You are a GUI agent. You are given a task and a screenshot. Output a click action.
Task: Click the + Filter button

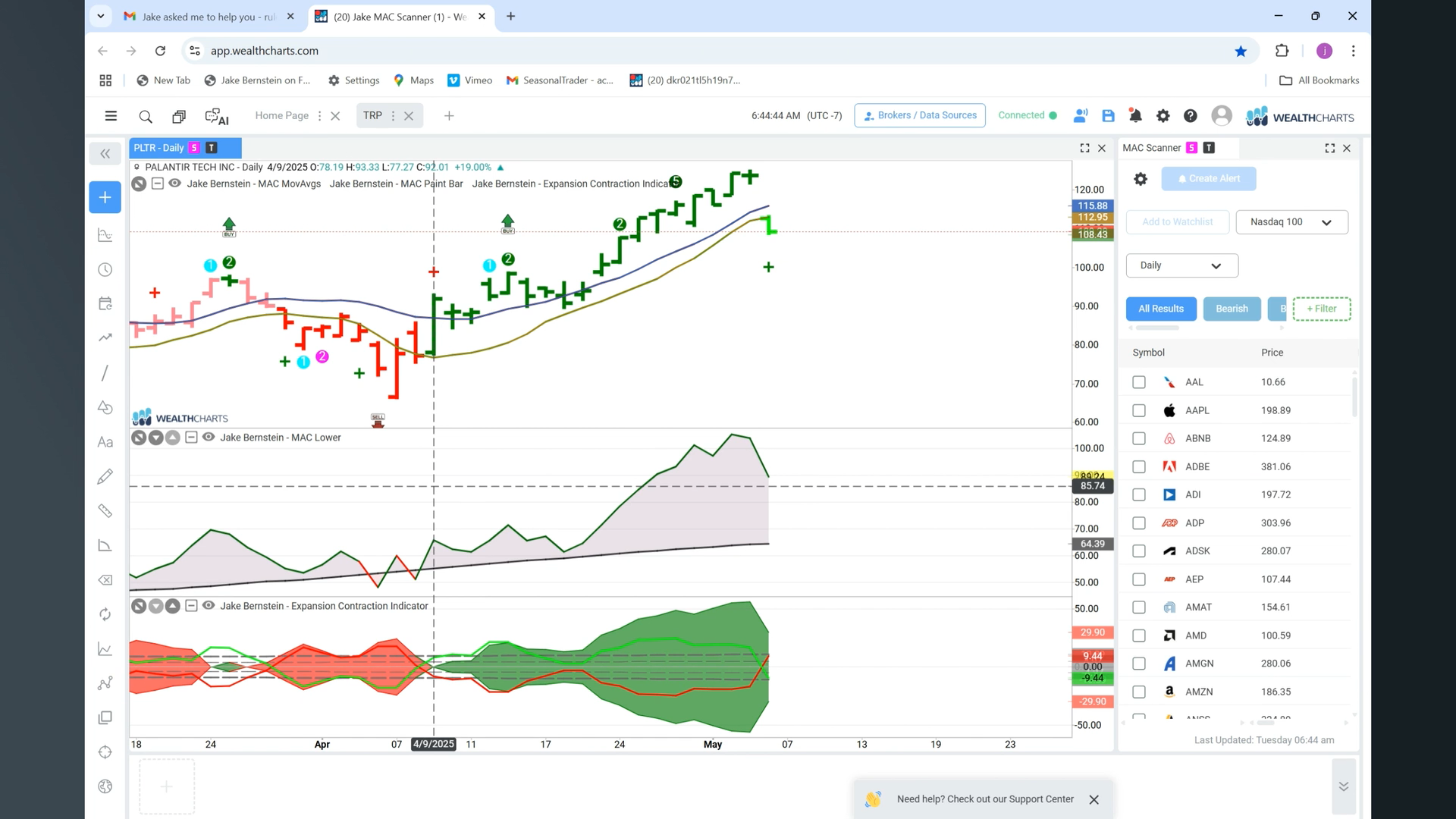pyautogui.click(x=1321, y=309)
